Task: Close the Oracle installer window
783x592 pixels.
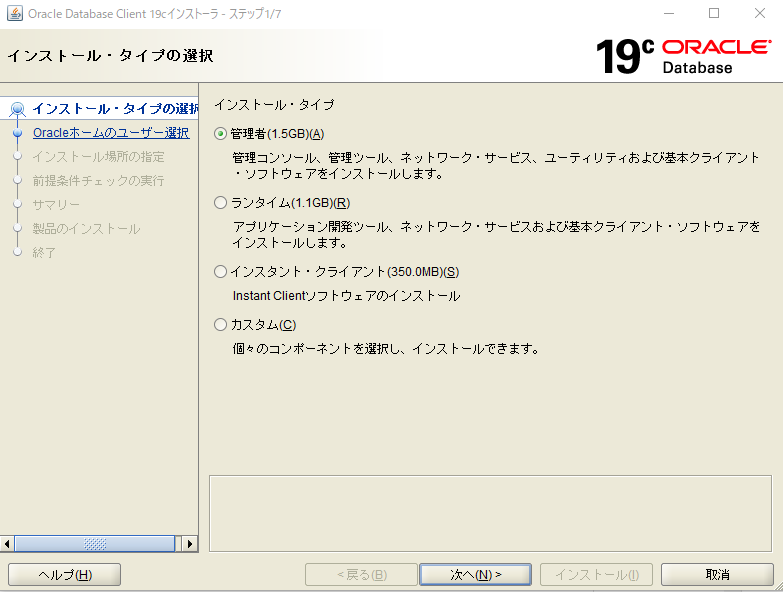Action: click(x=759, y=14)
